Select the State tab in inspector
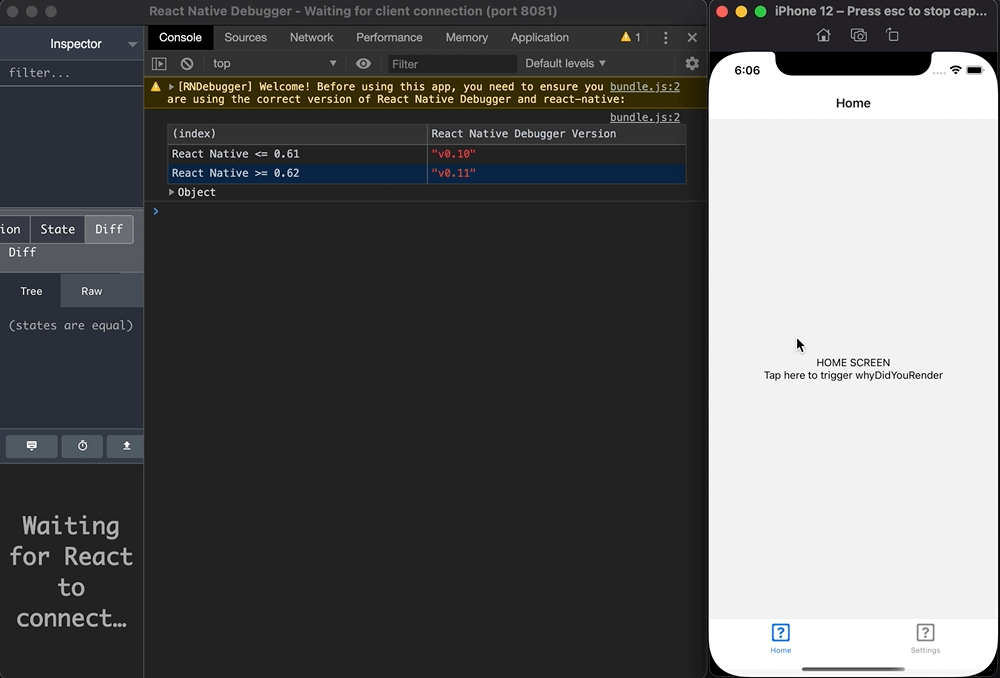 pyautogui.click(x=57, y=229)
